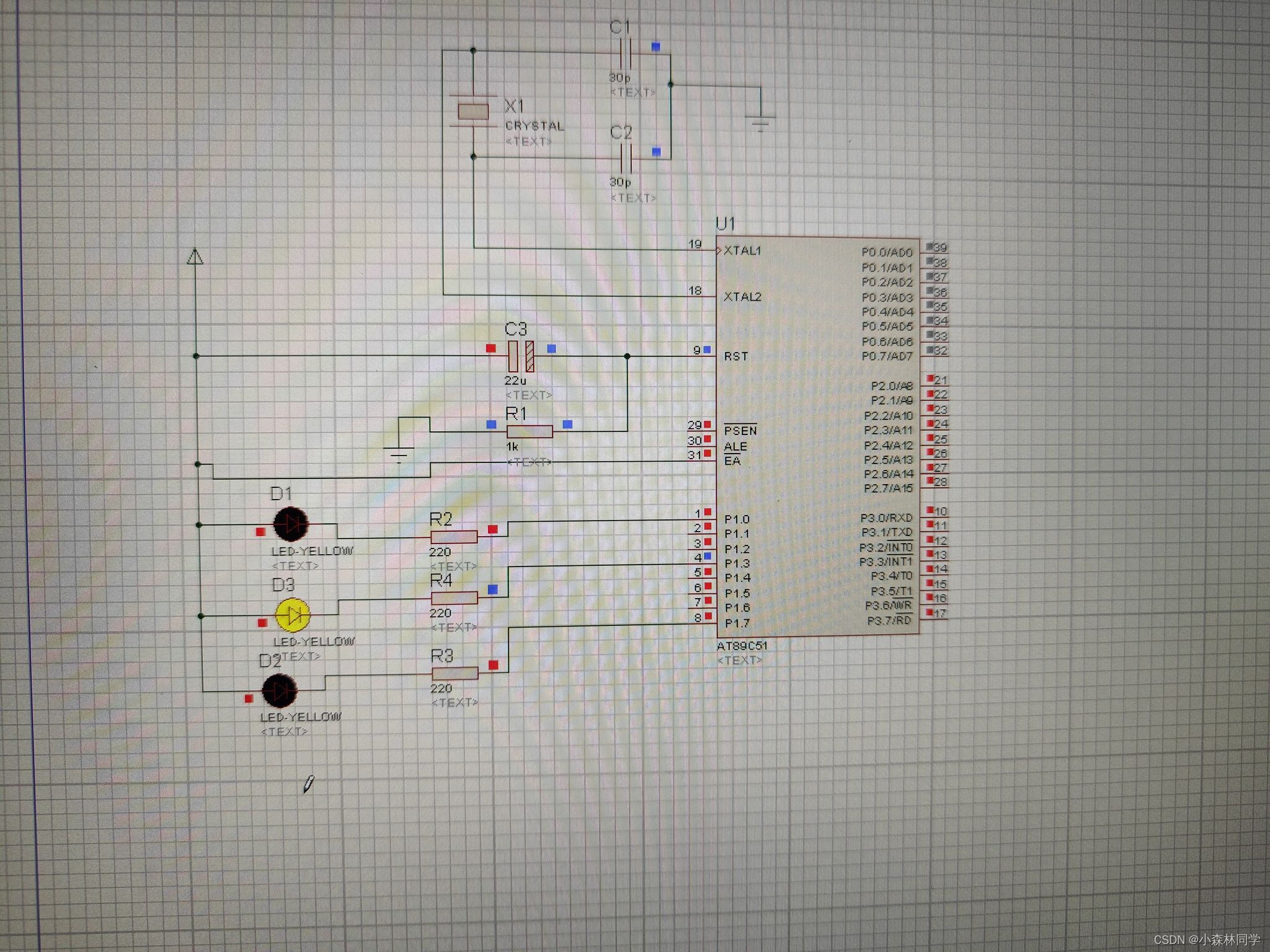Select resistor R1 1k body
The image size is (1270, 952).
pyautogui.click(x=529, y=431)
